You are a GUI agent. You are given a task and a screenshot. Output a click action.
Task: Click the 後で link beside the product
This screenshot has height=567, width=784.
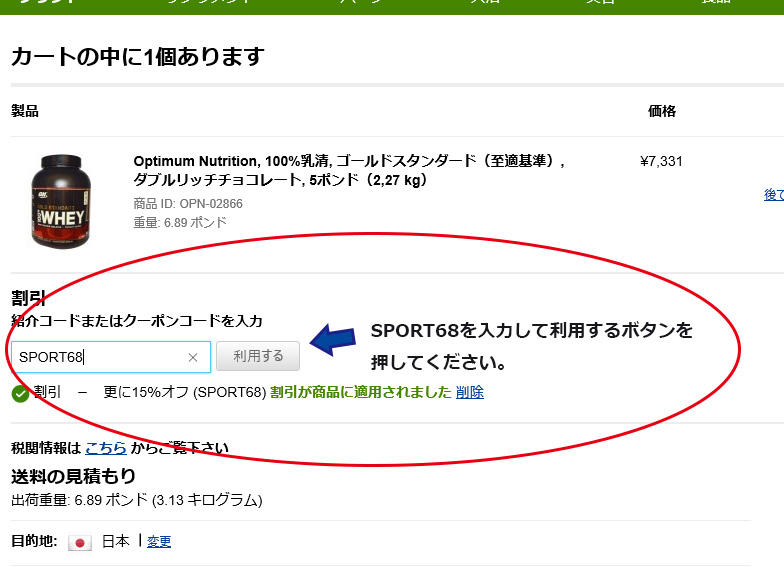pyautogui.click(x=774, y=195)
